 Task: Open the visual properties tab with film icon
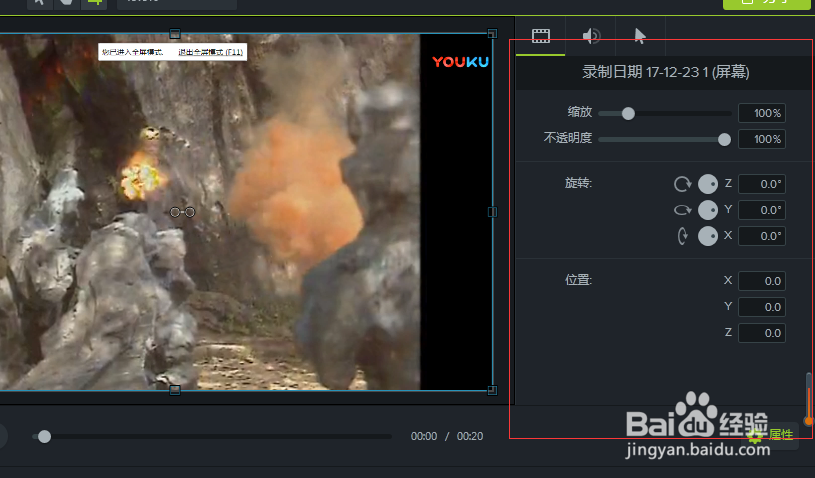[541, 36]
